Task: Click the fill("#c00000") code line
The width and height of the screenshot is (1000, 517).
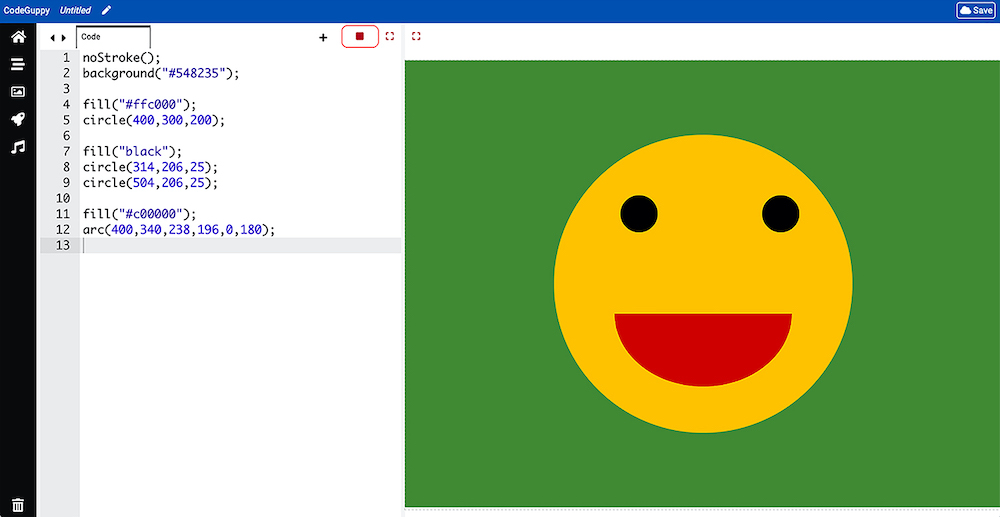Action: [140, 214]
